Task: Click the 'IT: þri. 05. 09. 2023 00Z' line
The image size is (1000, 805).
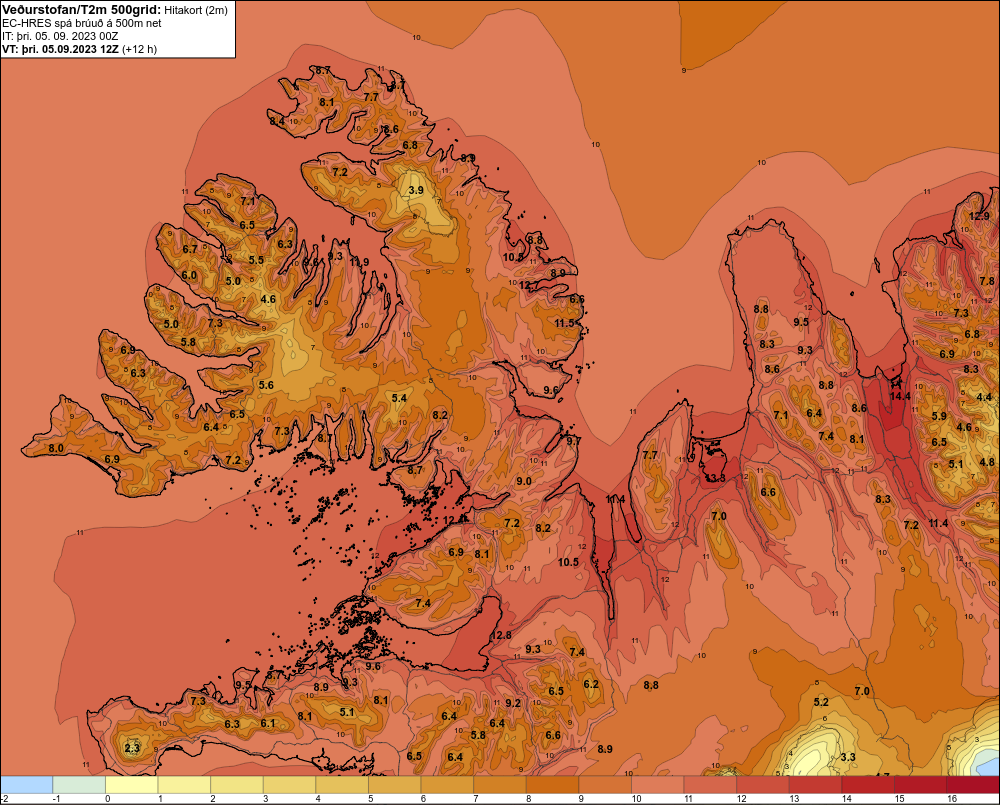Action: tap(60, 36)
